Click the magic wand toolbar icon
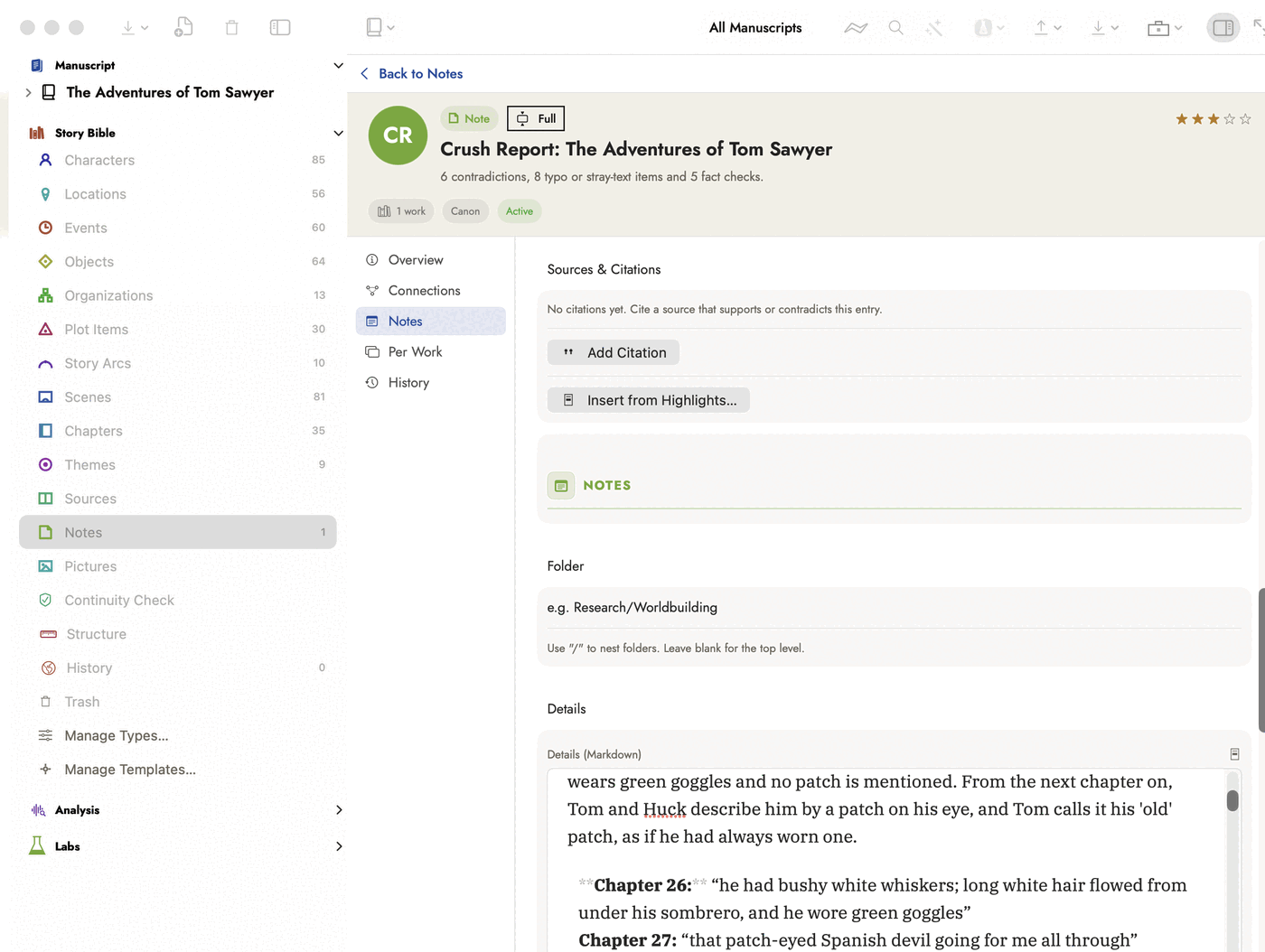1265x952 pixels. [934, 28]
